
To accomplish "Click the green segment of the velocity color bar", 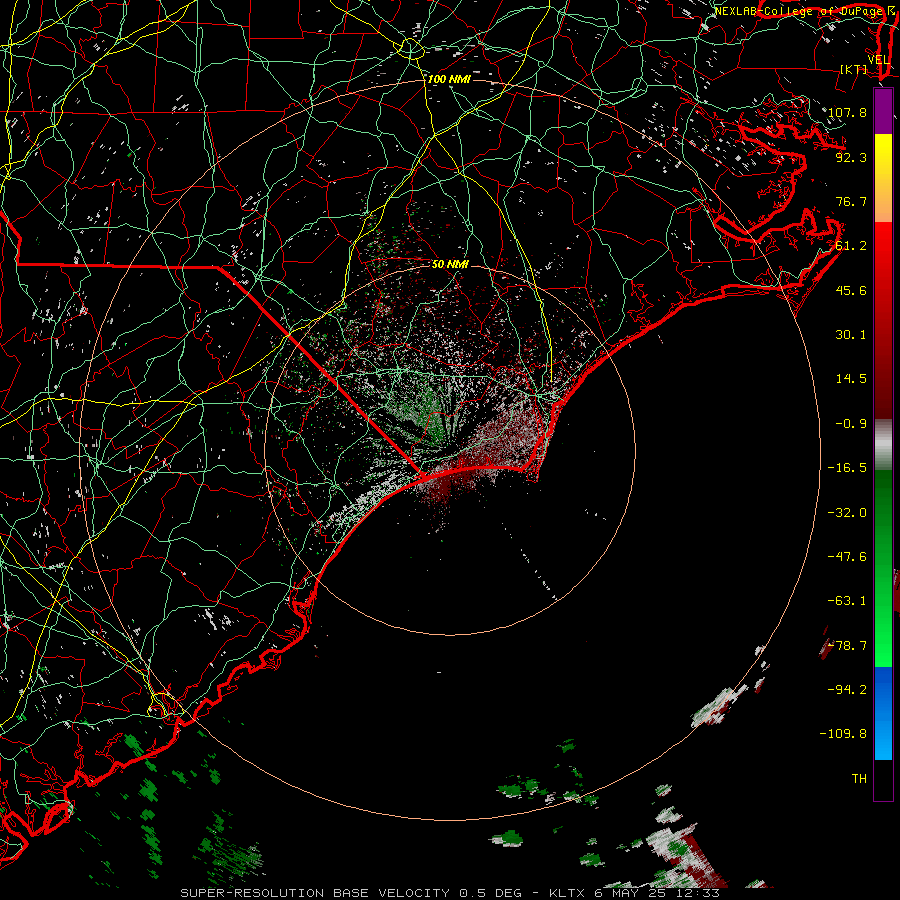I will coord(883,568).
